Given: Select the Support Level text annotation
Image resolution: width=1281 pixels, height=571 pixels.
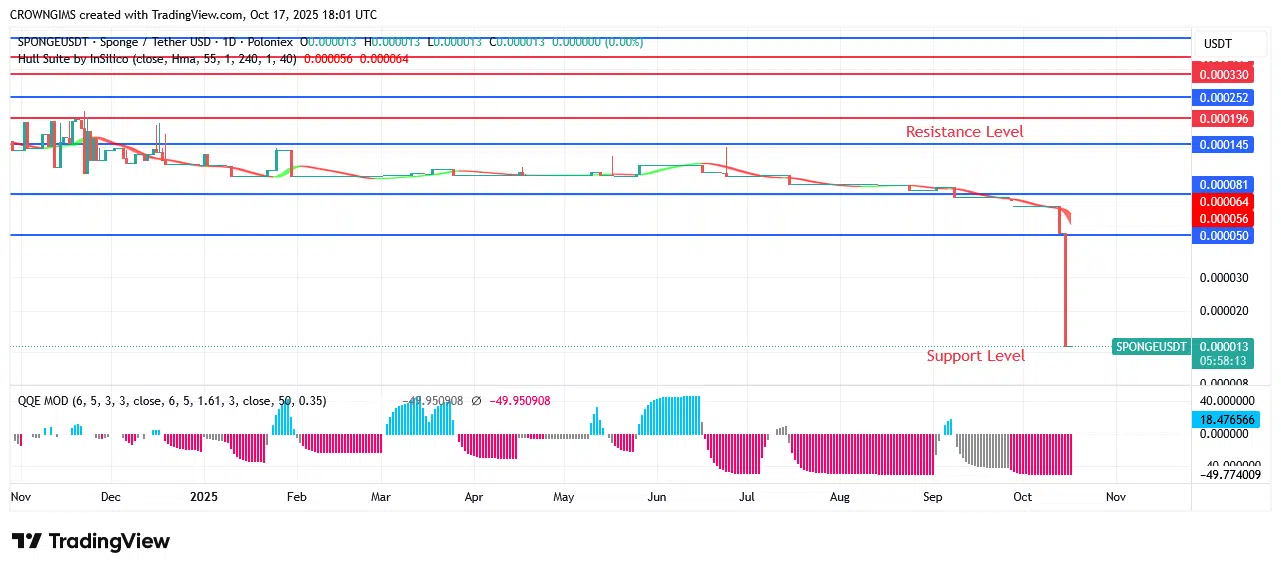Looking at the screenshot, I should (x=975, y=356).
